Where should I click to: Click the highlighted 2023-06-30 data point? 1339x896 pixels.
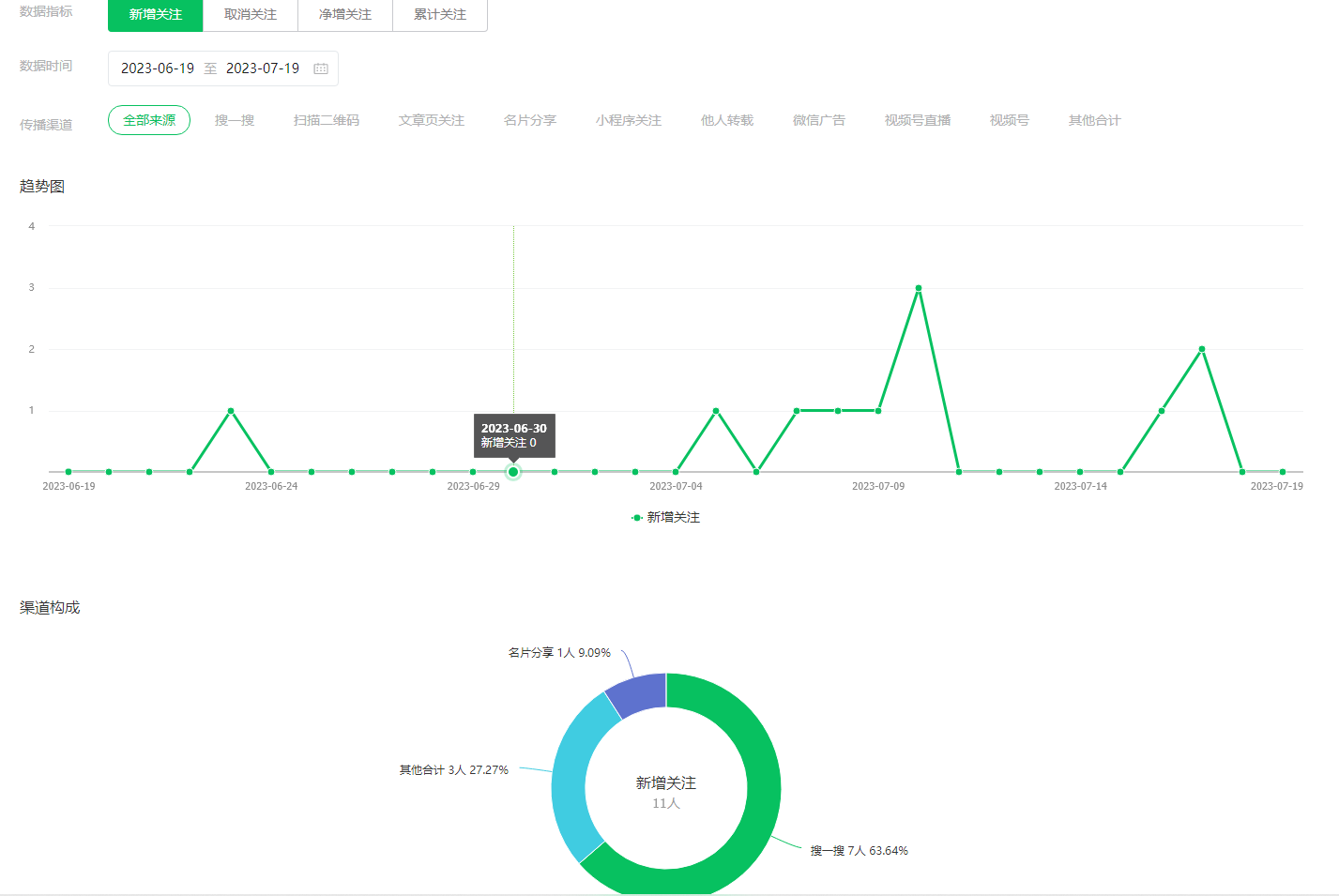513,472
